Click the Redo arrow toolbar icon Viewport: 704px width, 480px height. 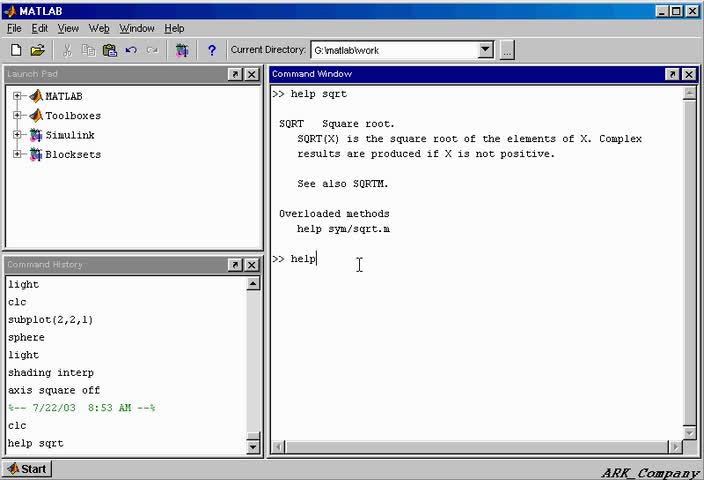click(152, 50)
